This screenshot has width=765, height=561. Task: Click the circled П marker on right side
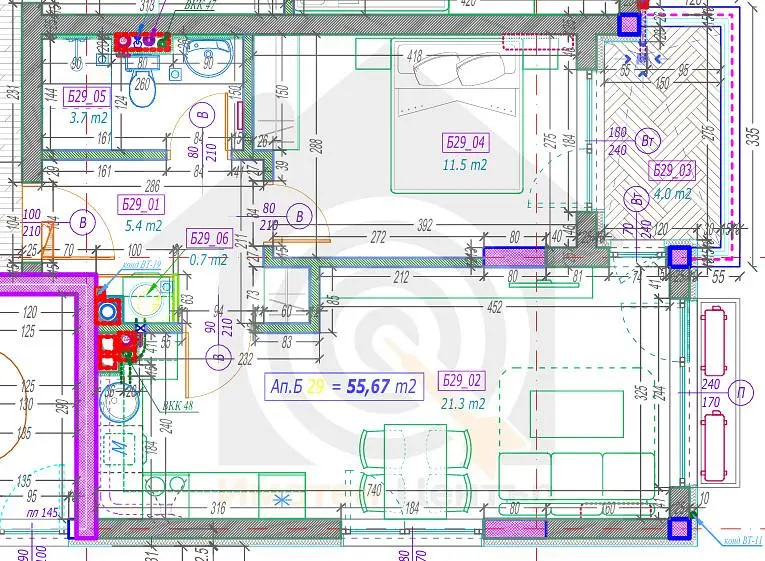tap(742, 391)
